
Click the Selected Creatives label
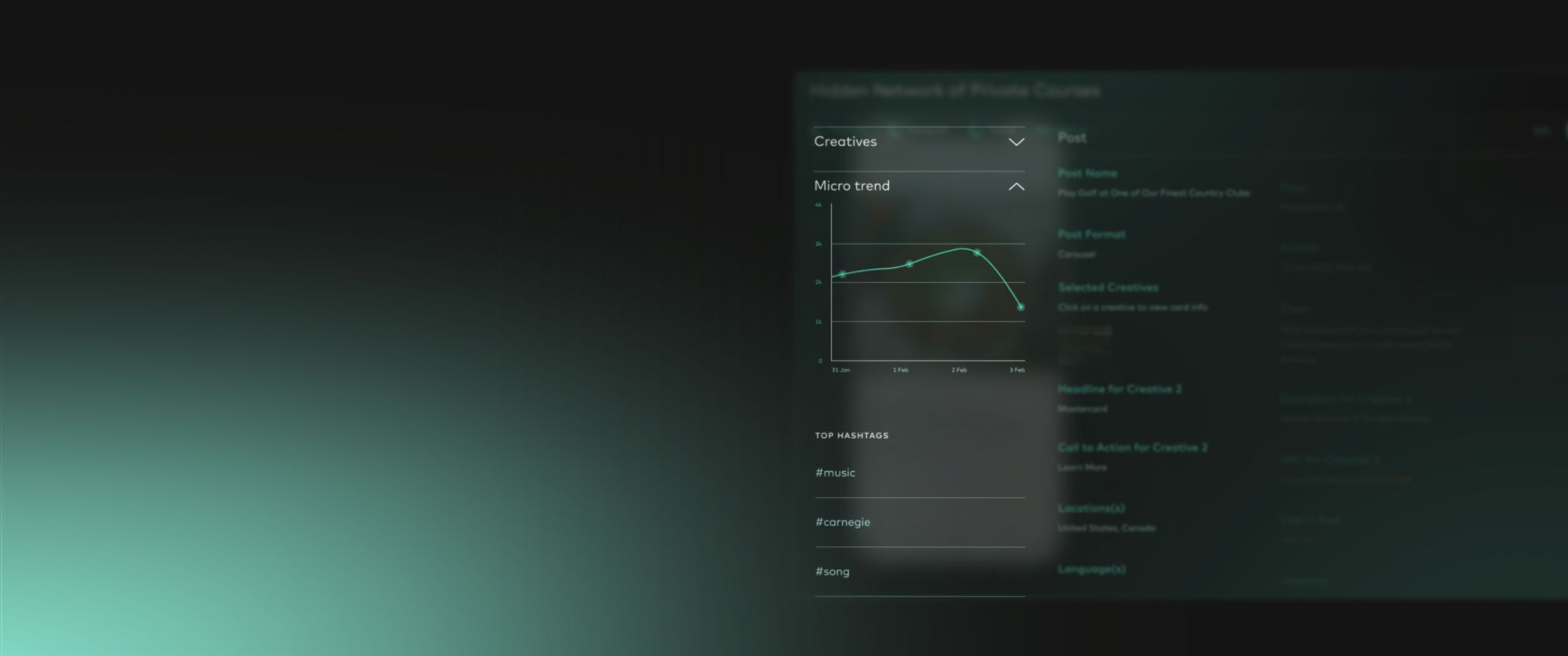(x=1108, y=288)
